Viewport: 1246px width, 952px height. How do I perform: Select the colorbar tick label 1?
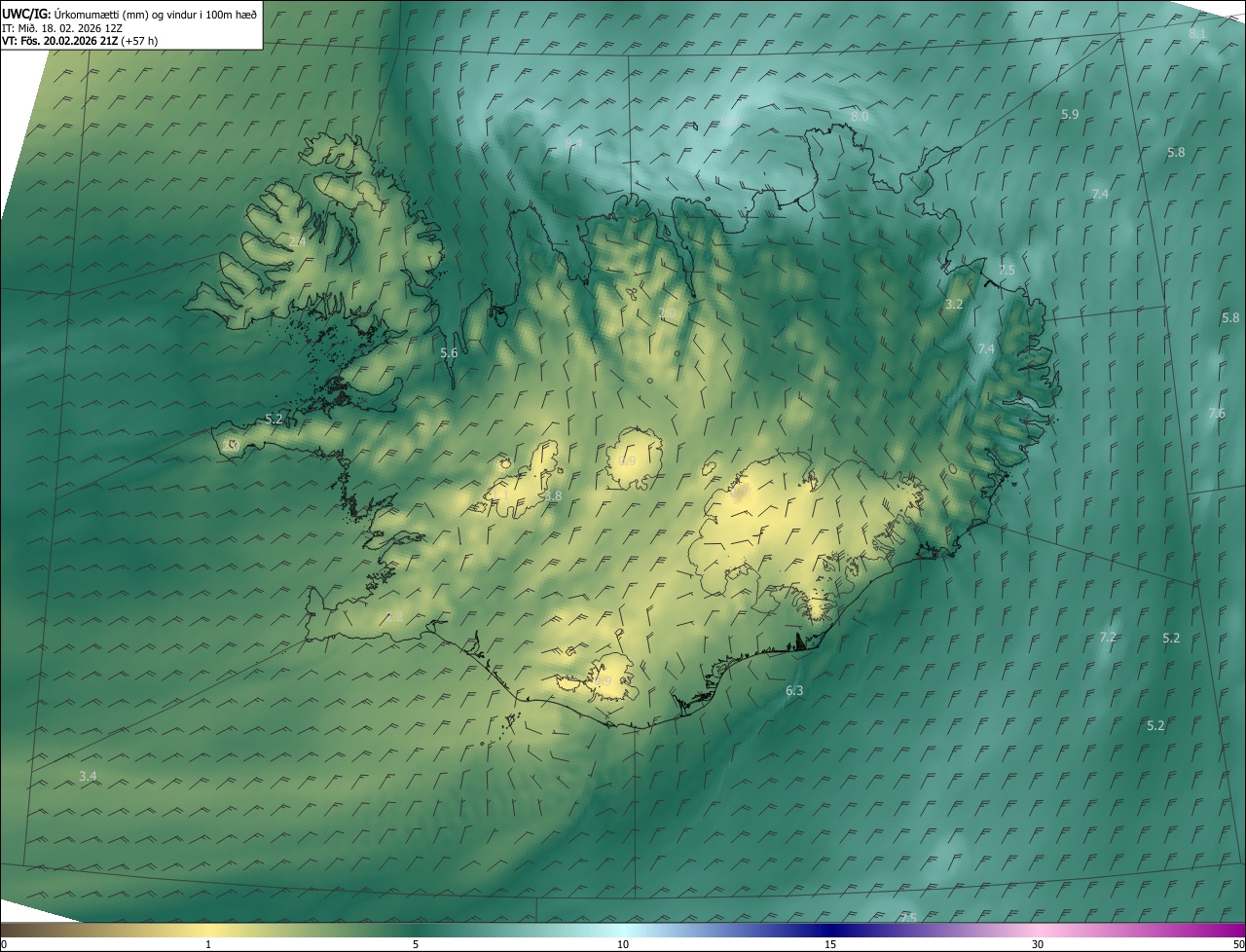tap(209, 945)
